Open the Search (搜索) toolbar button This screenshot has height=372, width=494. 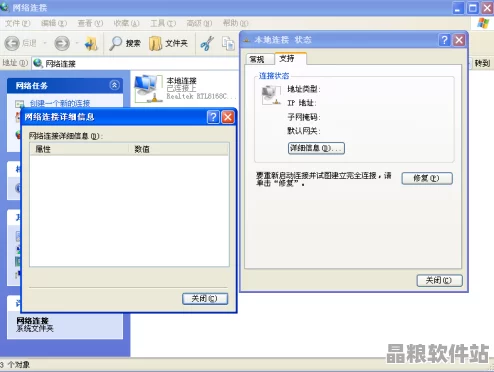point(125,43)
